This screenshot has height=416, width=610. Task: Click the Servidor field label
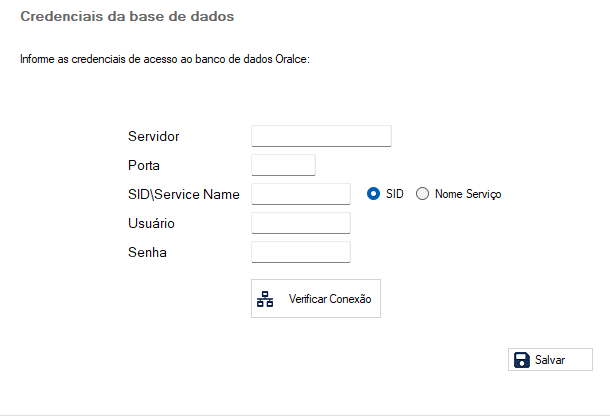click(x=154, y=136)
